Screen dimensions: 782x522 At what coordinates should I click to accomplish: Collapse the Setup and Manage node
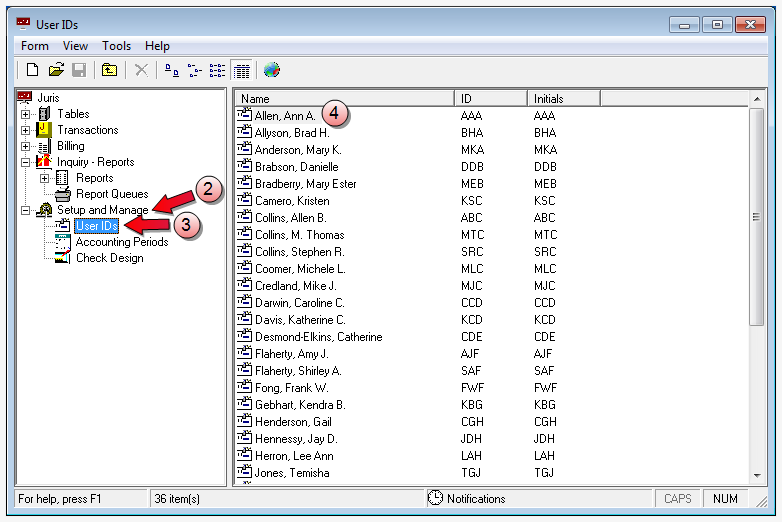click(25, 210)
